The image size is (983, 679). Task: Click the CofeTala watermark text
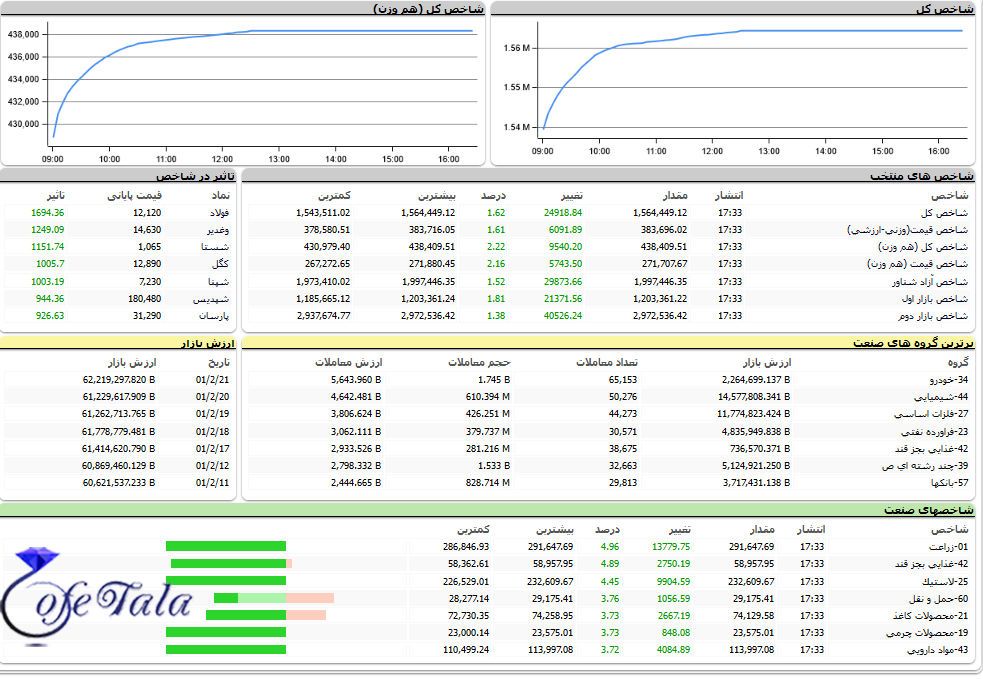pyautogui.click(x=100, y=602)
